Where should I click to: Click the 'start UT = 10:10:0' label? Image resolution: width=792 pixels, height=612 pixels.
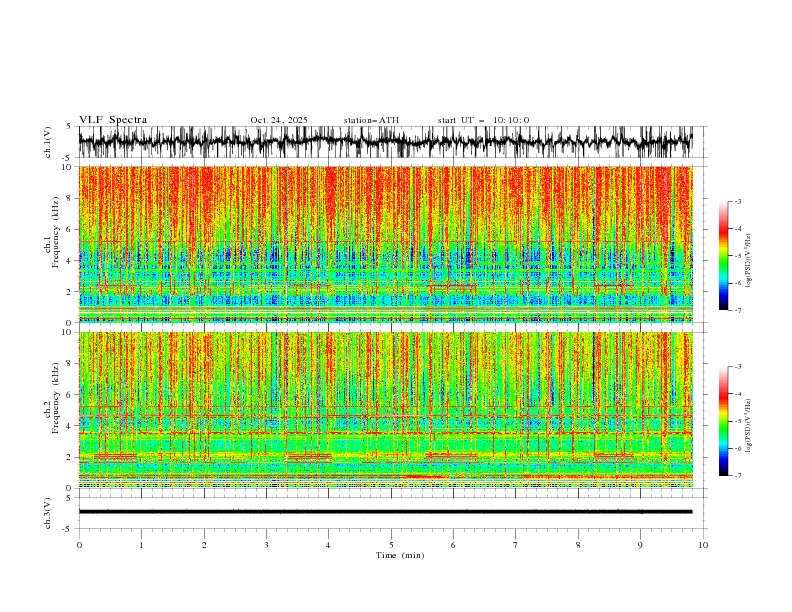click(483, 120)
